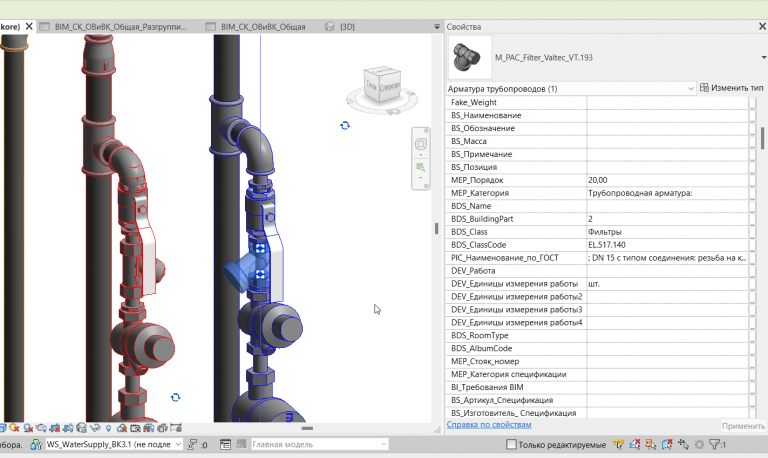
Task: Click the Add to Set icon beside design options
Action: coord(241,444)
